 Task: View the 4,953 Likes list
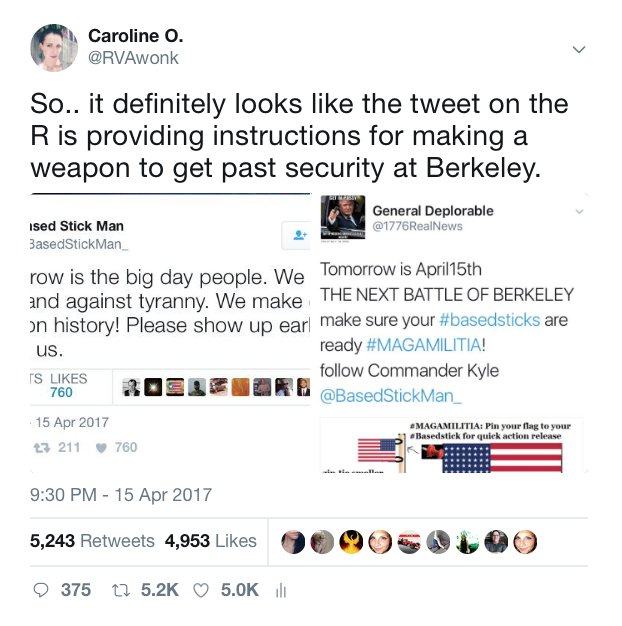point(210,541)
